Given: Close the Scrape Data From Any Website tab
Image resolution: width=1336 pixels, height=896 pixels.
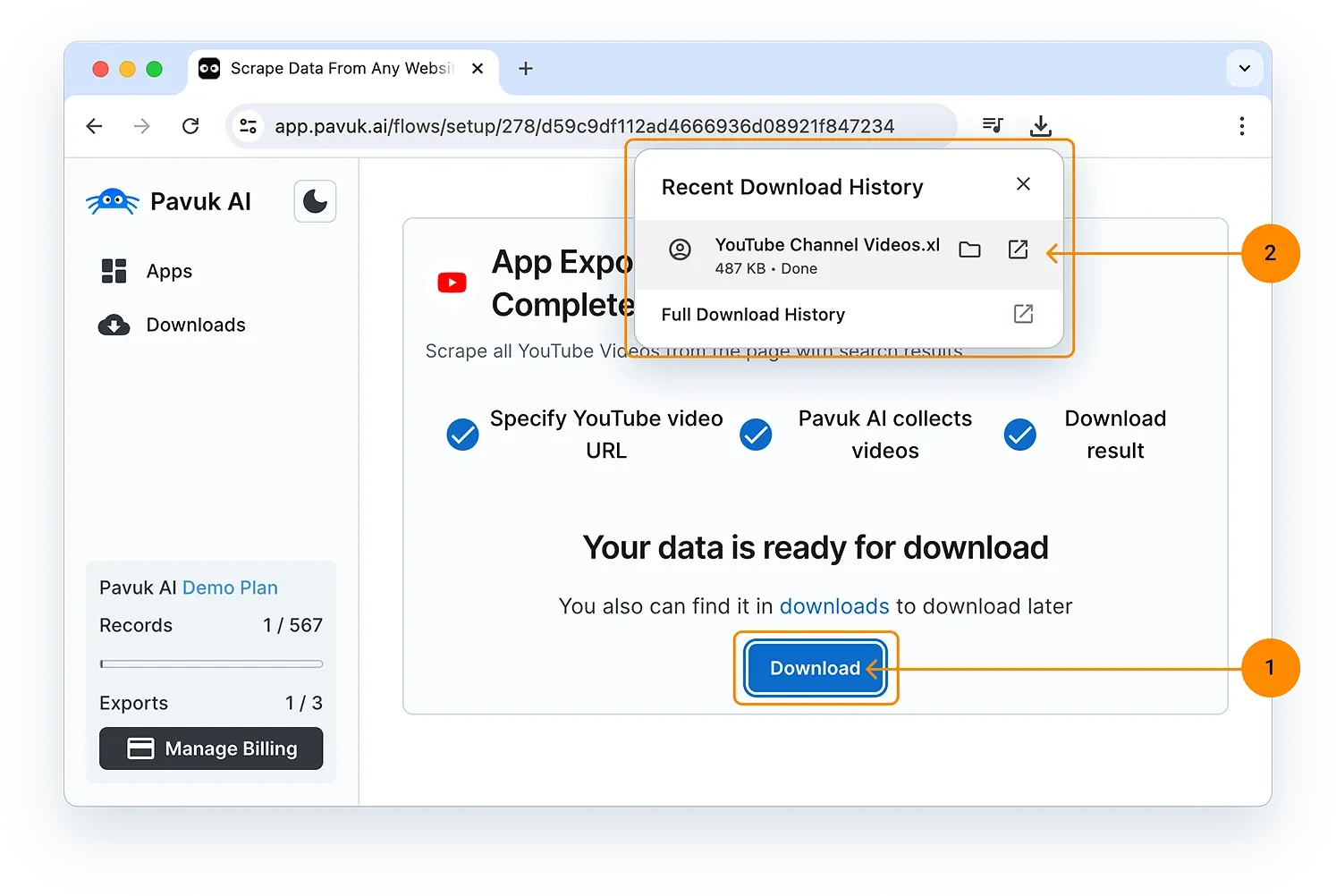Looking at the screenshot, I should point(478,68).
